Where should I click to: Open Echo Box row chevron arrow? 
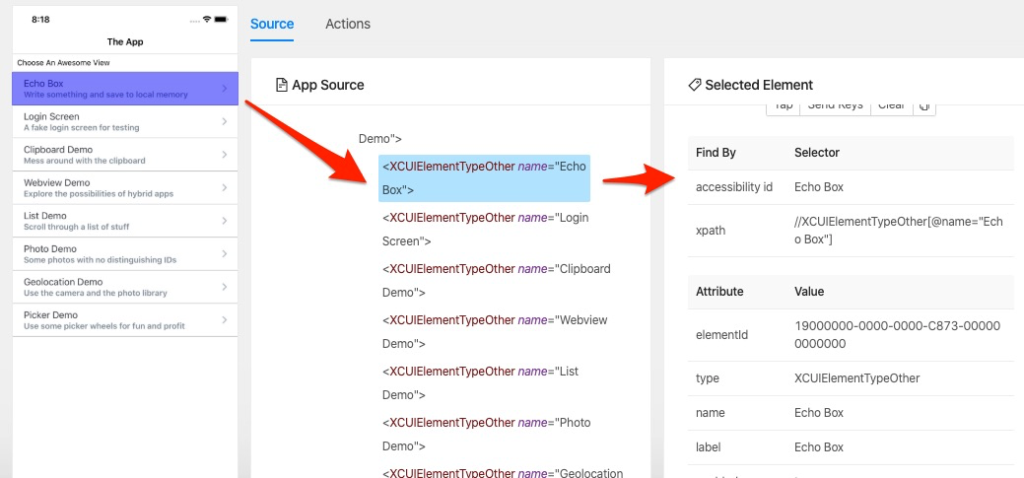coord(224,89)
